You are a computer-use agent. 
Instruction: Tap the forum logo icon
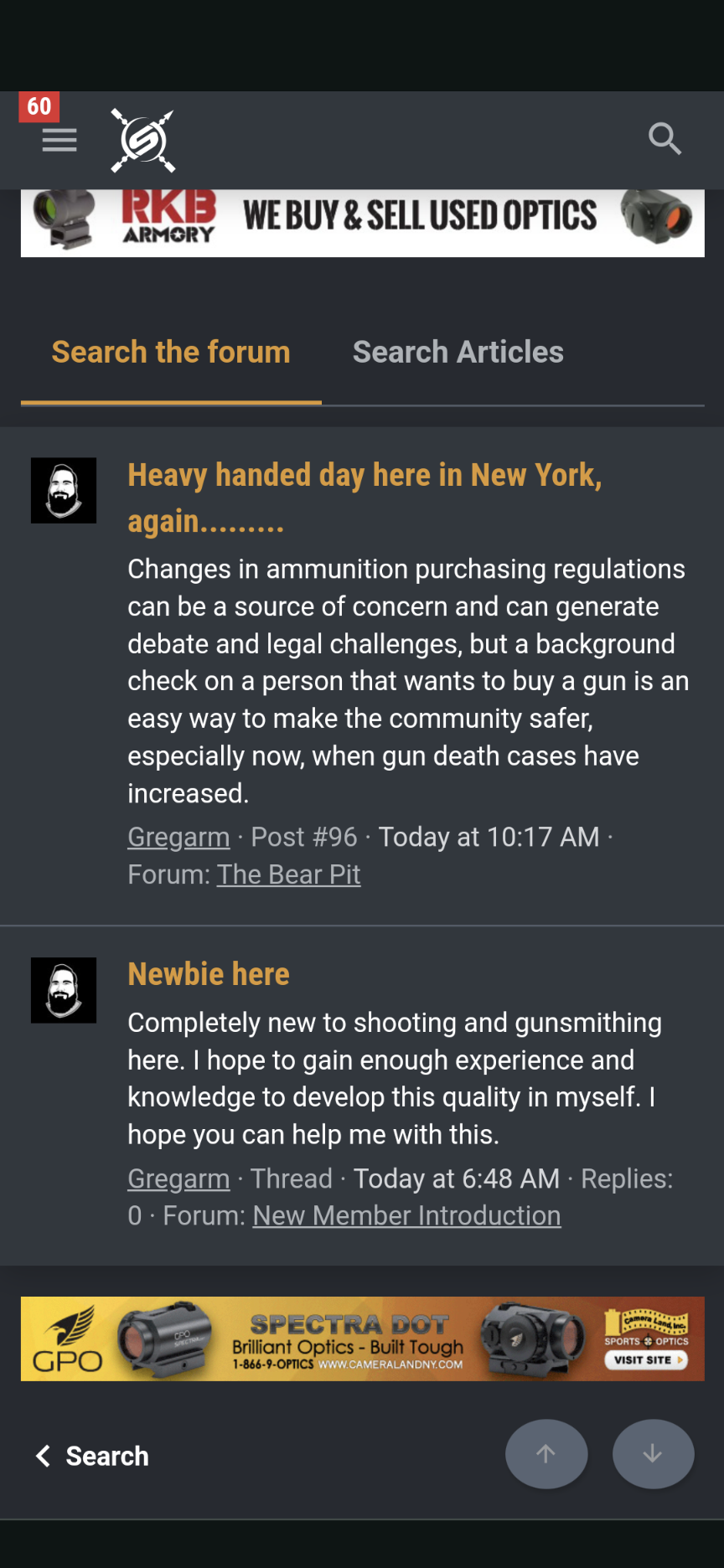tap(143, 141)
